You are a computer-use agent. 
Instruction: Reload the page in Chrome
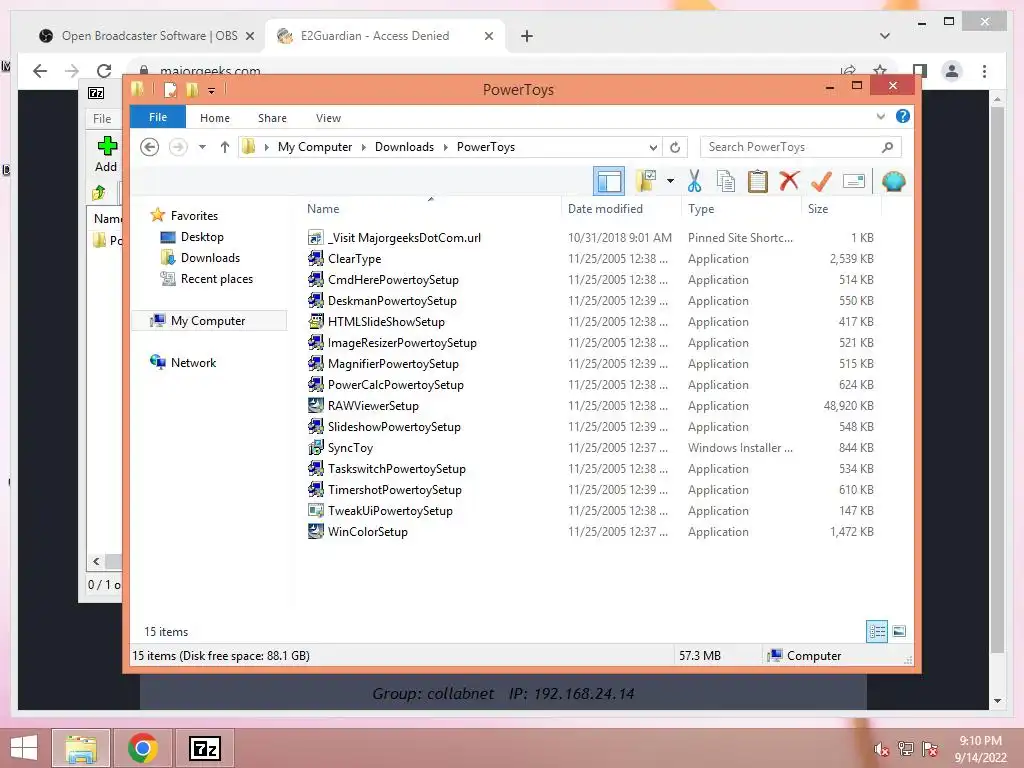(104, 70)
